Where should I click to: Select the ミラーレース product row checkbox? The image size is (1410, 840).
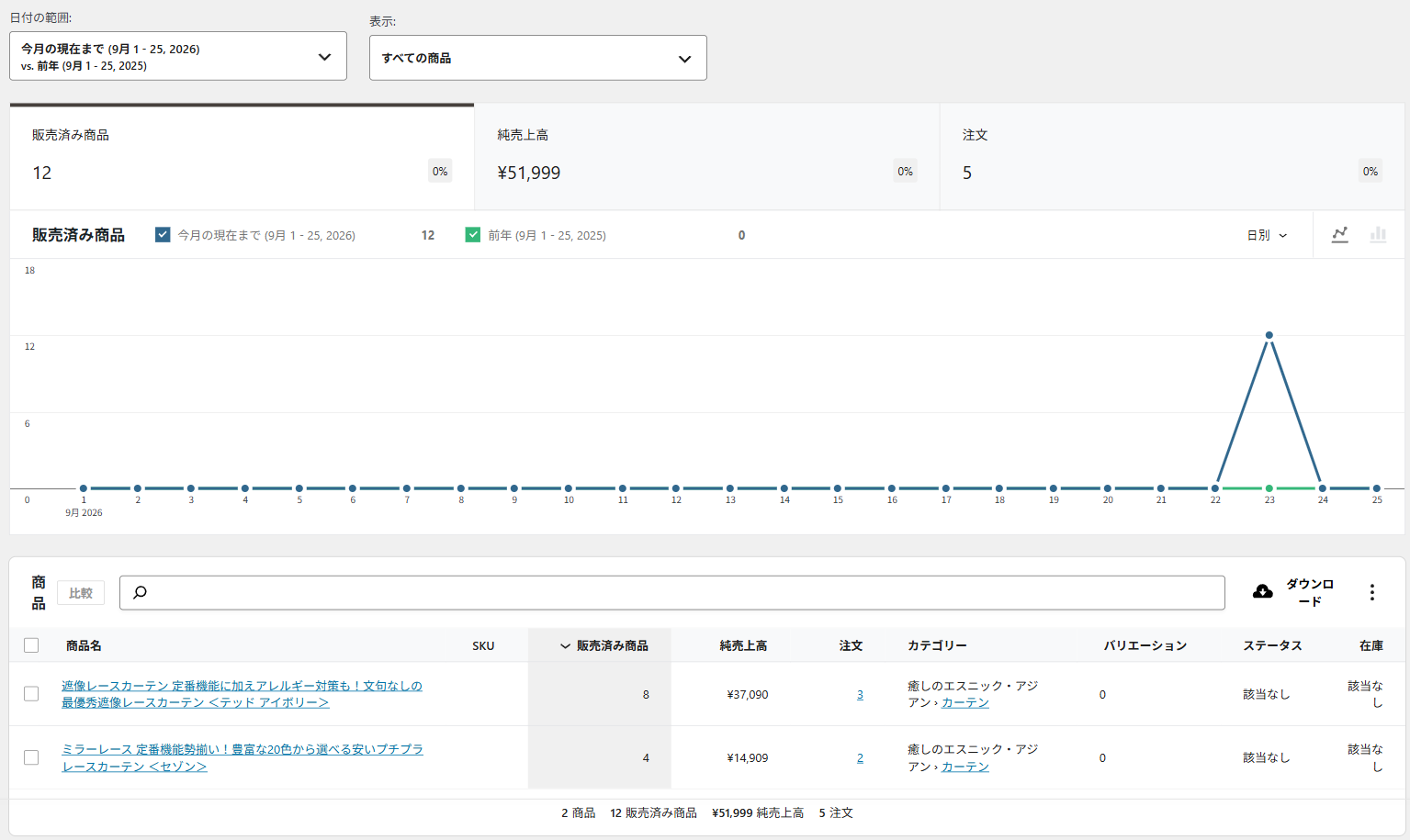click(31, 757)
